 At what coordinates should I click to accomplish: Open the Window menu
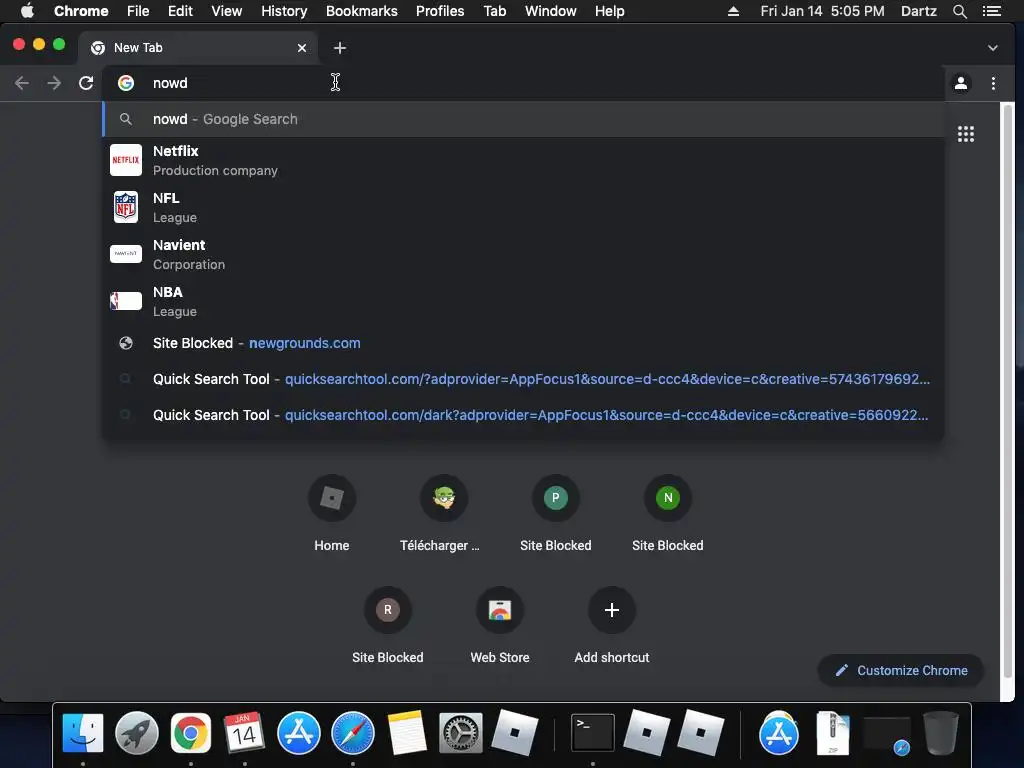(551, 11)
